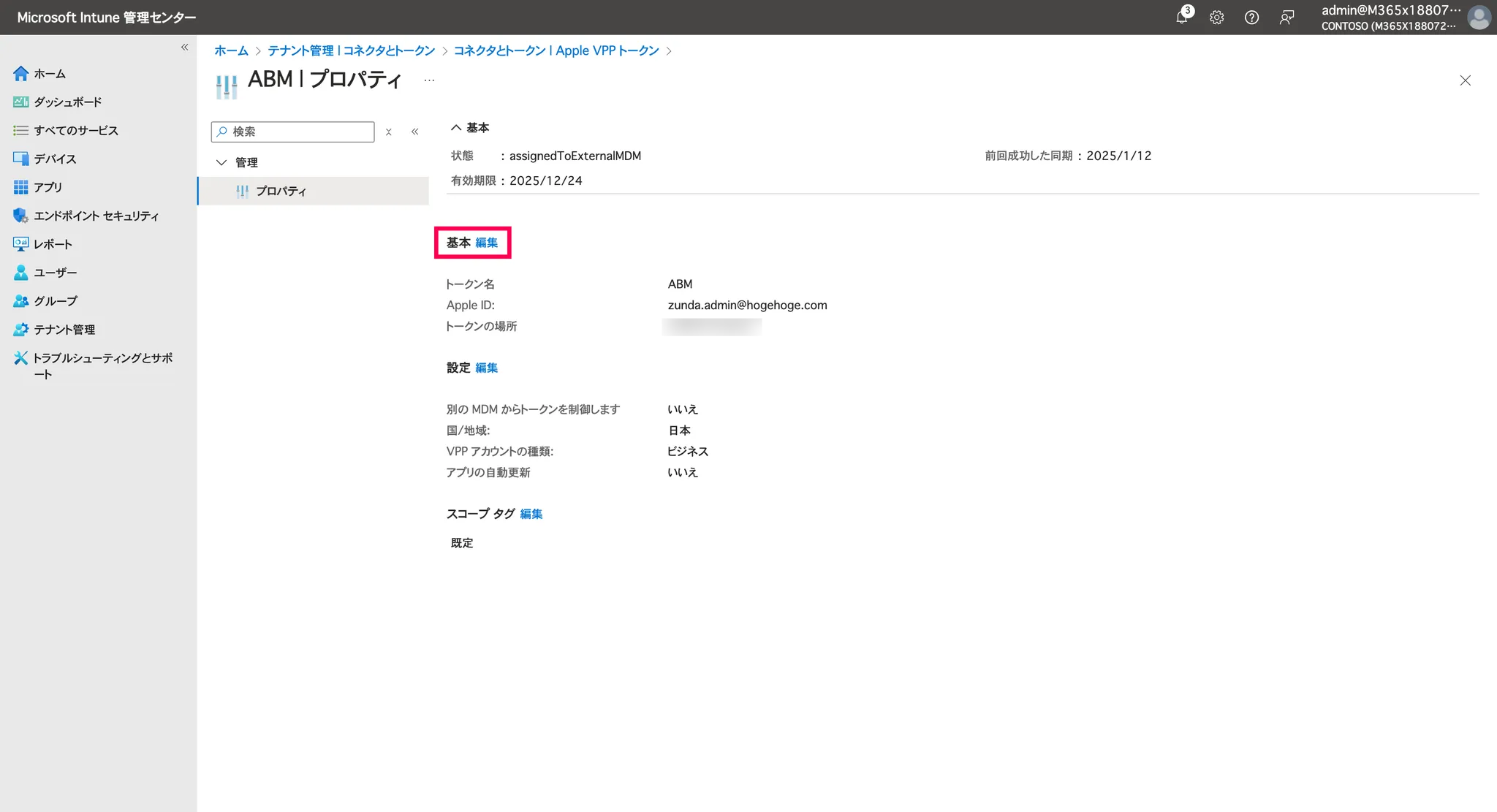
Task: Select the blurred トークンの場所 value
Action: 712,327
